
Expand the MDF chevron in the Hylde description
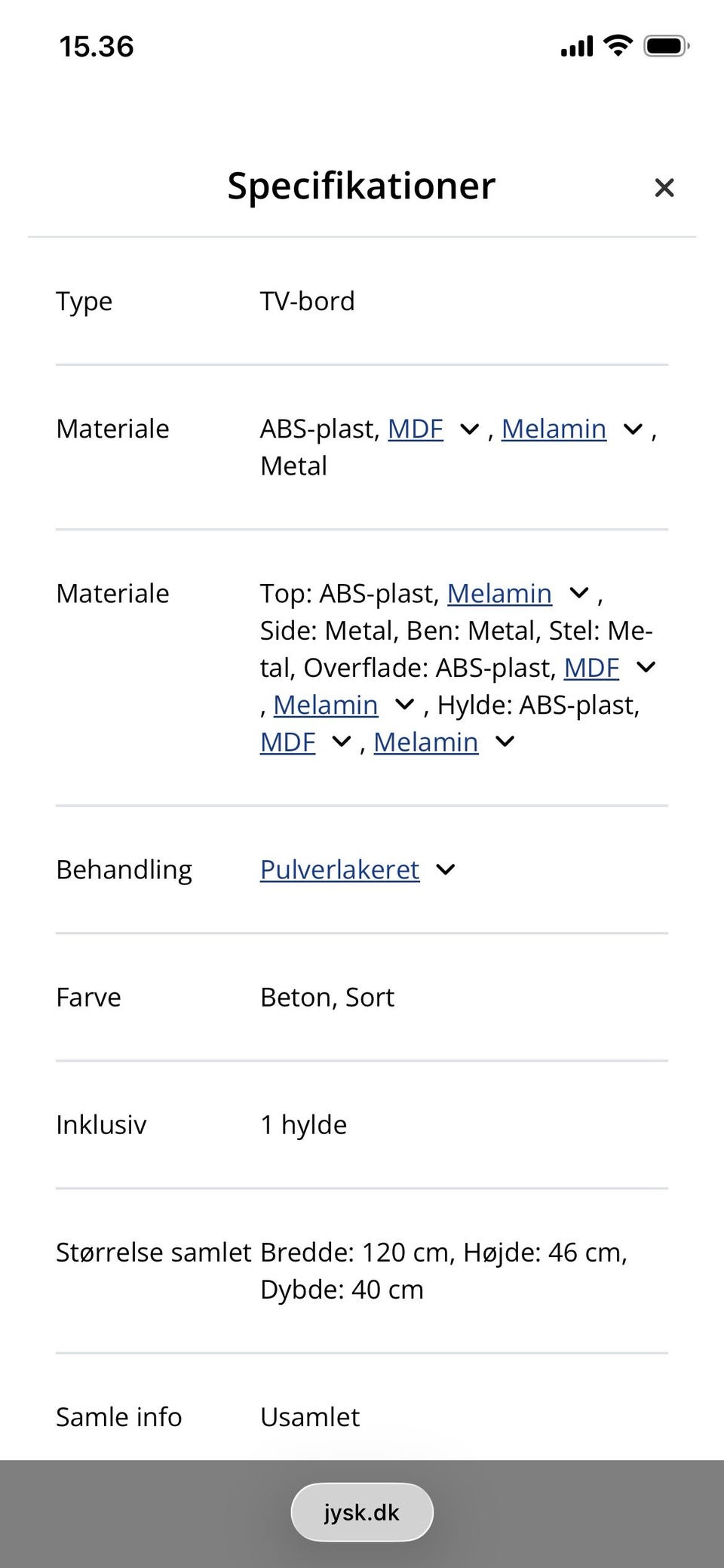click(x=339, y=742)
